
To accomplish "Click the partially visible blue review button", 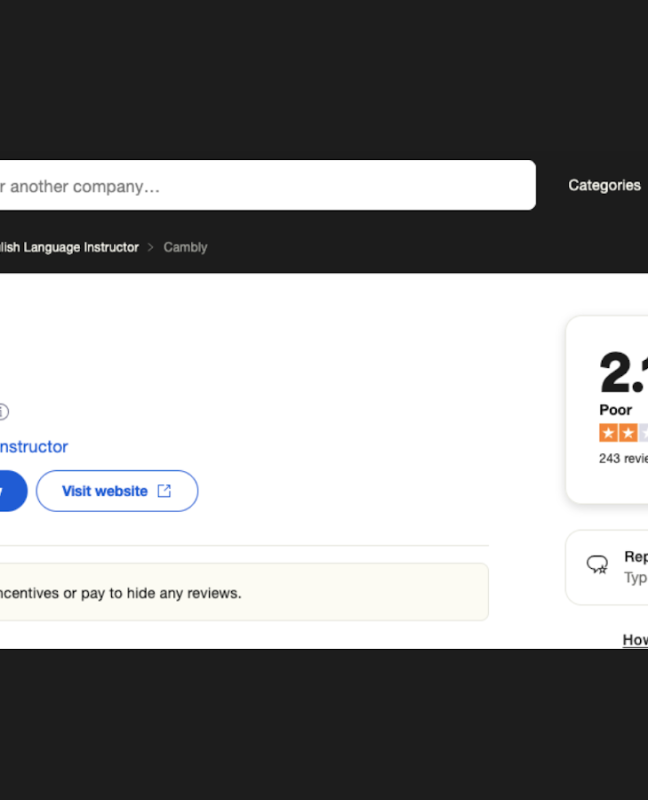I will (13, 491).
